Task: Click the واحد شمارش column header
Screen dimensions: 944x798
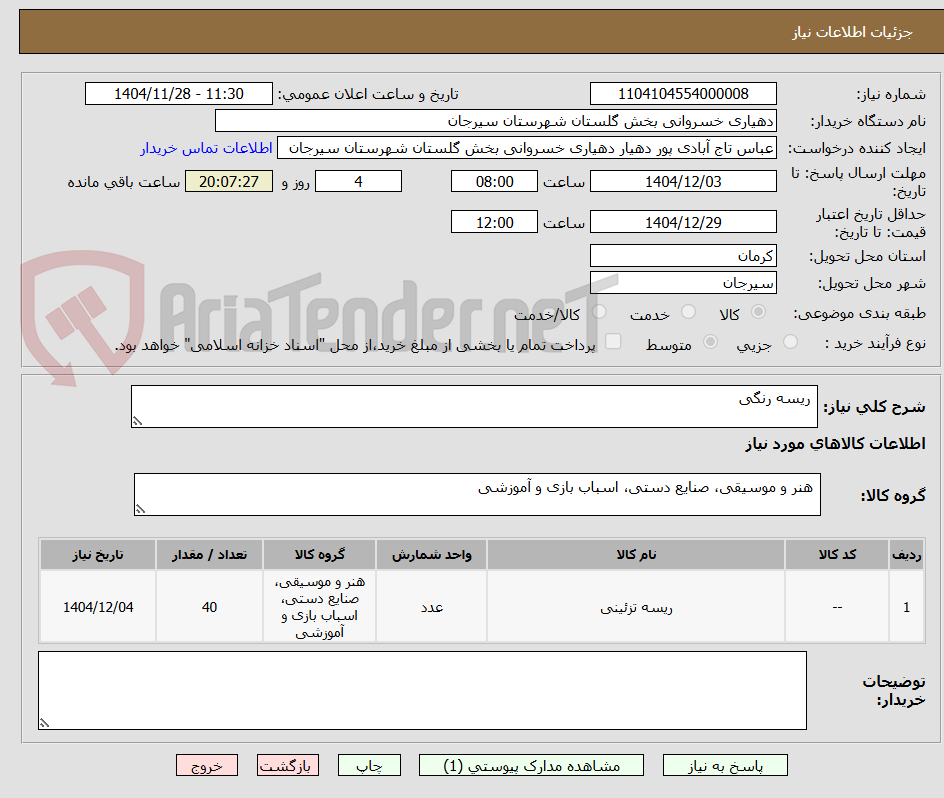Action: pyautogui.click(x=432, y=555)
